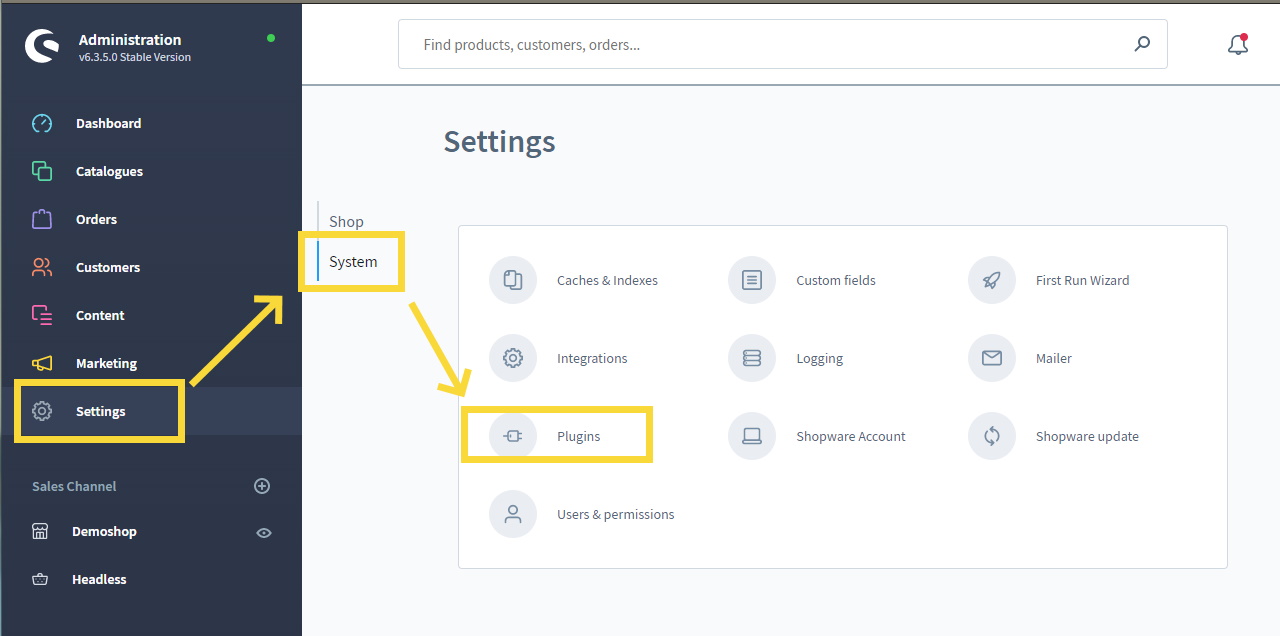Open Users & permissions person icon
The image size is (1280, 636).
click(x=513, y=514)
